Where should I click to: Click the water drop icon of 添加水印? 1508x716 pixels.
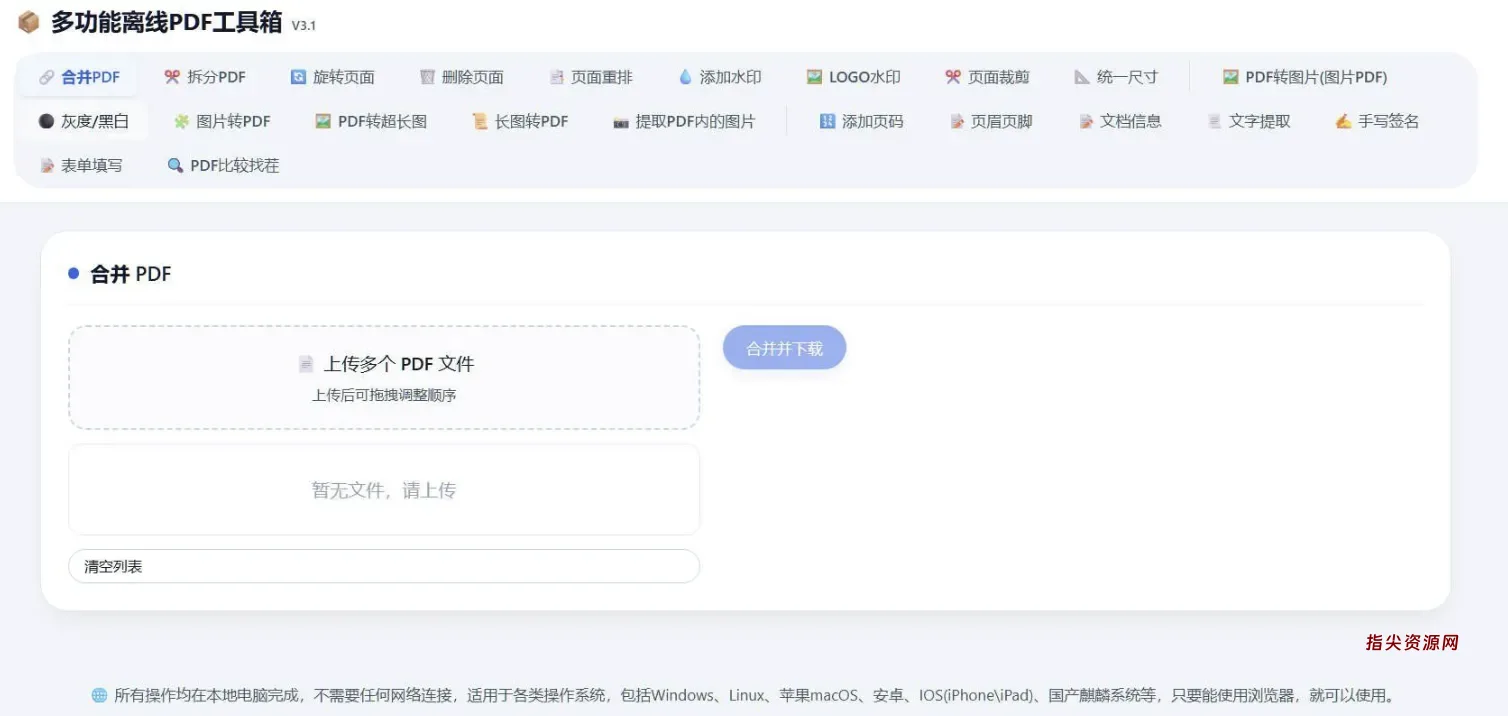point(685,77)
